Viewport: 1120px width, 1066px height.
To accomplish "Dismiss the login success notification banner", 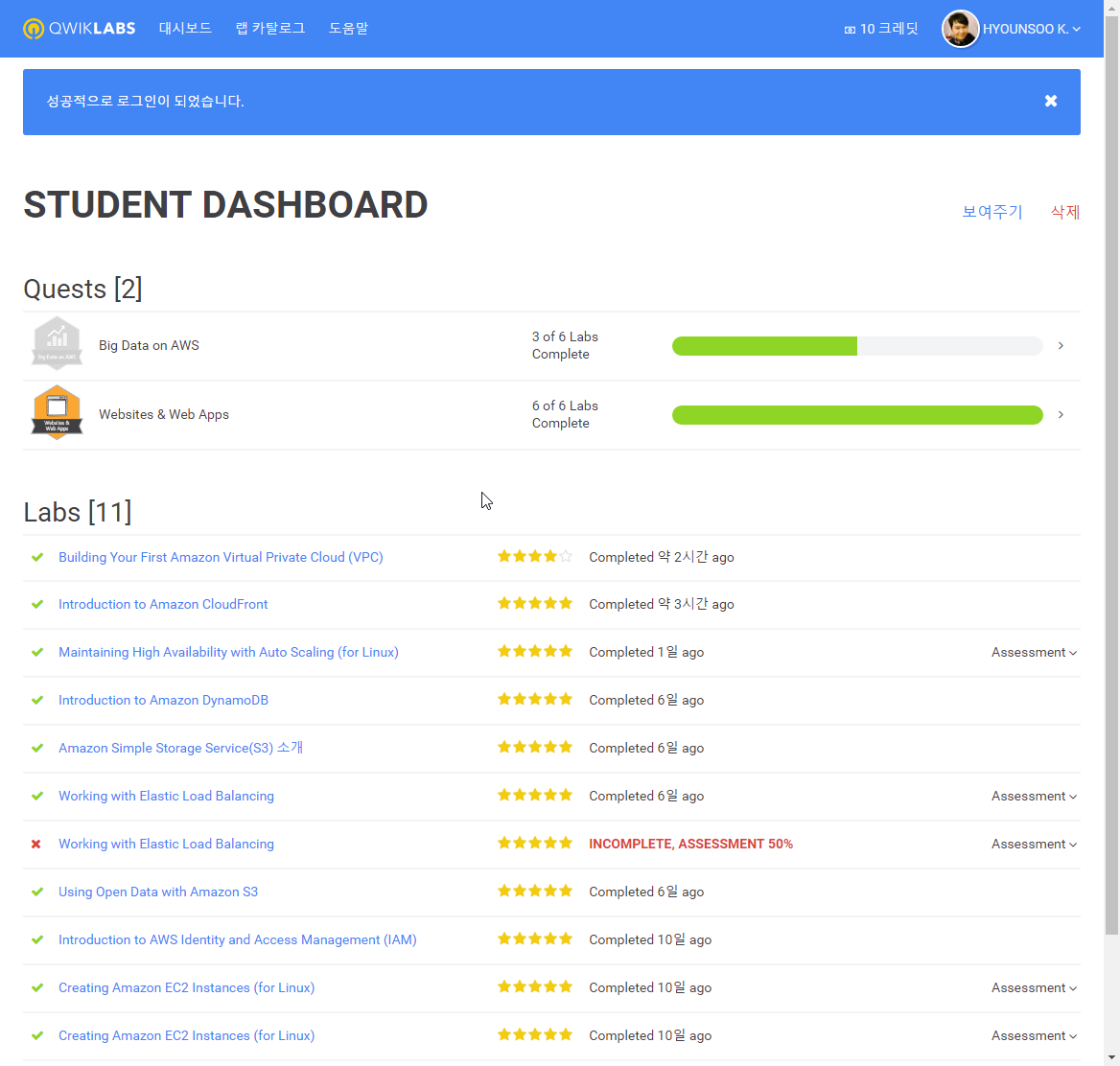I will pos(1051,101).
